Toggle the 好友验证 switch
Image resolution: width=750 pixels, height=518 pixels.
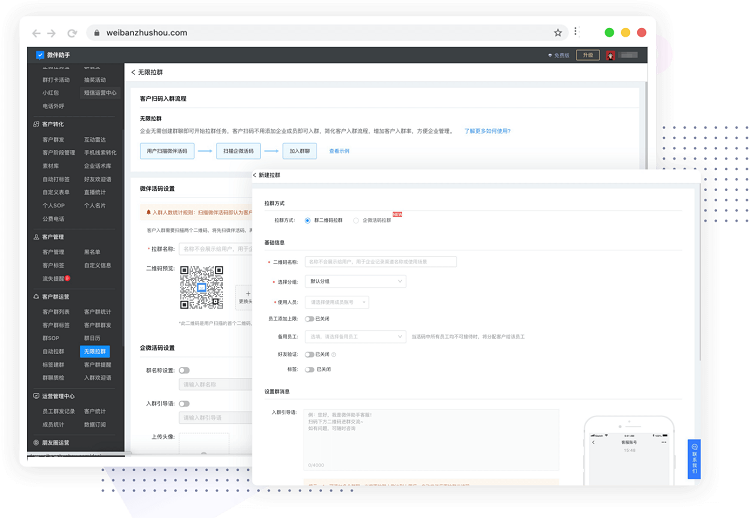[309, 354]
